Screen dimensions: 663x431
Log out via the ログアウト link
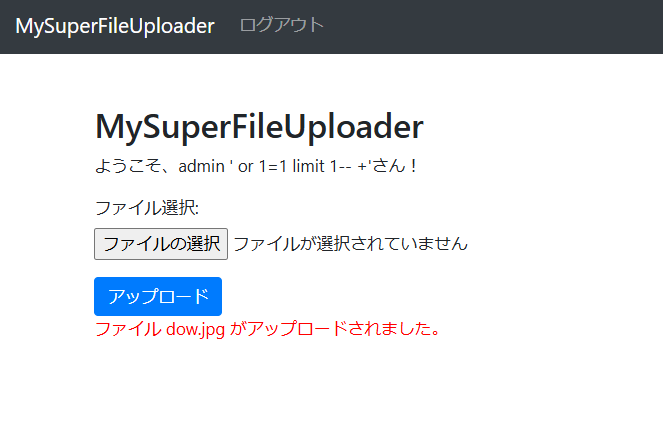tap(282, 25)
